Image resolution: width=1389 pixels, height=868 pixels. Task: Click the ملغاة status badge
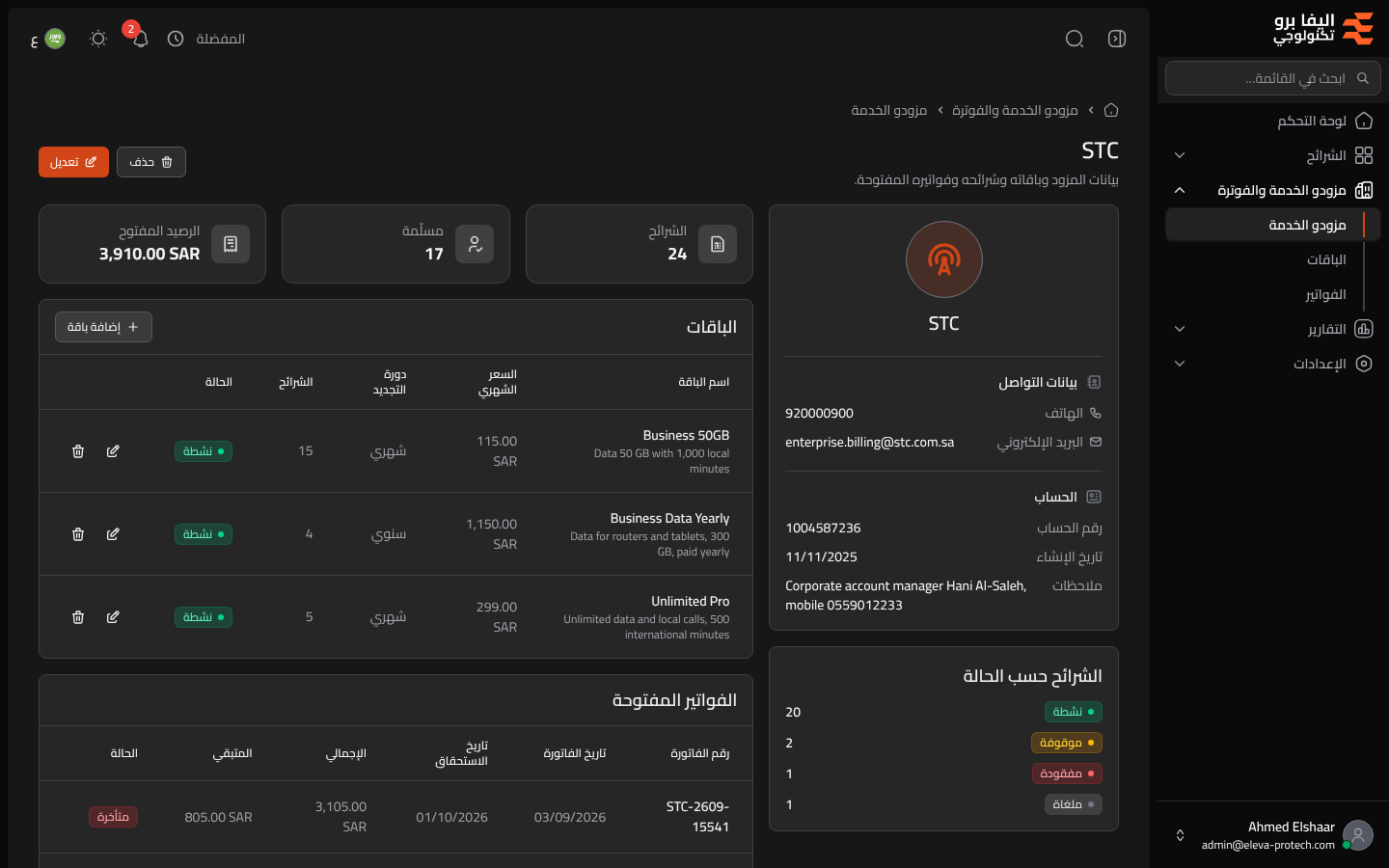tap(1073, 804)
